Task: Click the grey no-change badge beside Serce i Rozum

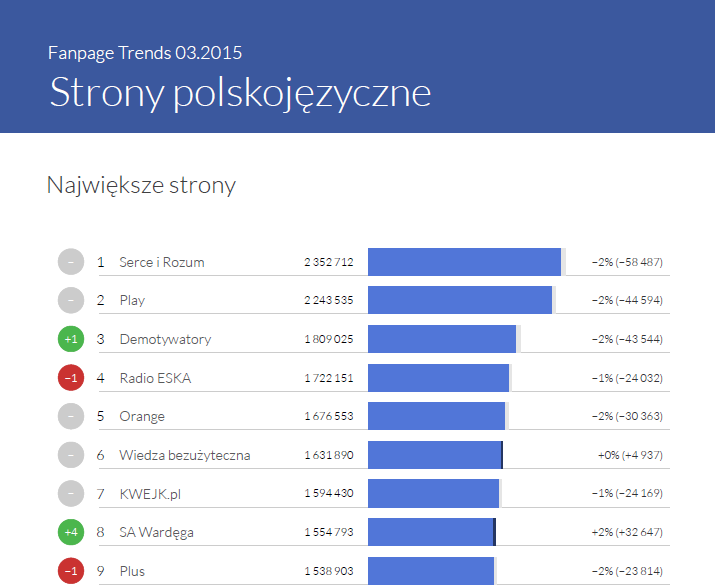Action: click(70, 262)
